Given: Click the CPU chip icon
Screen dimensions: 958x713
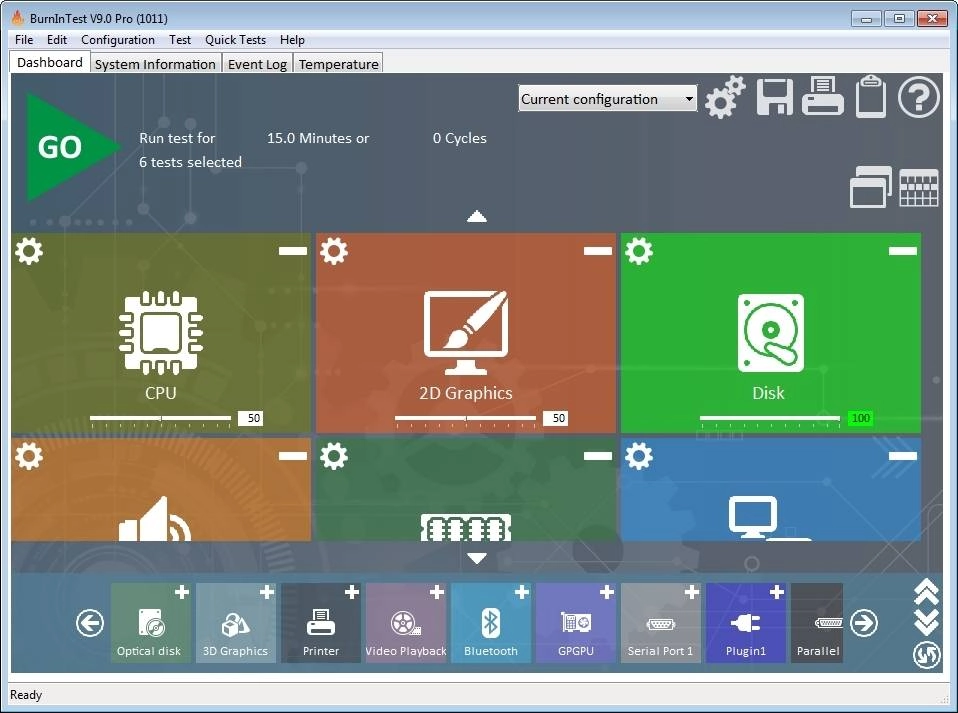Looking at the screenshot, I should (161, 332).
